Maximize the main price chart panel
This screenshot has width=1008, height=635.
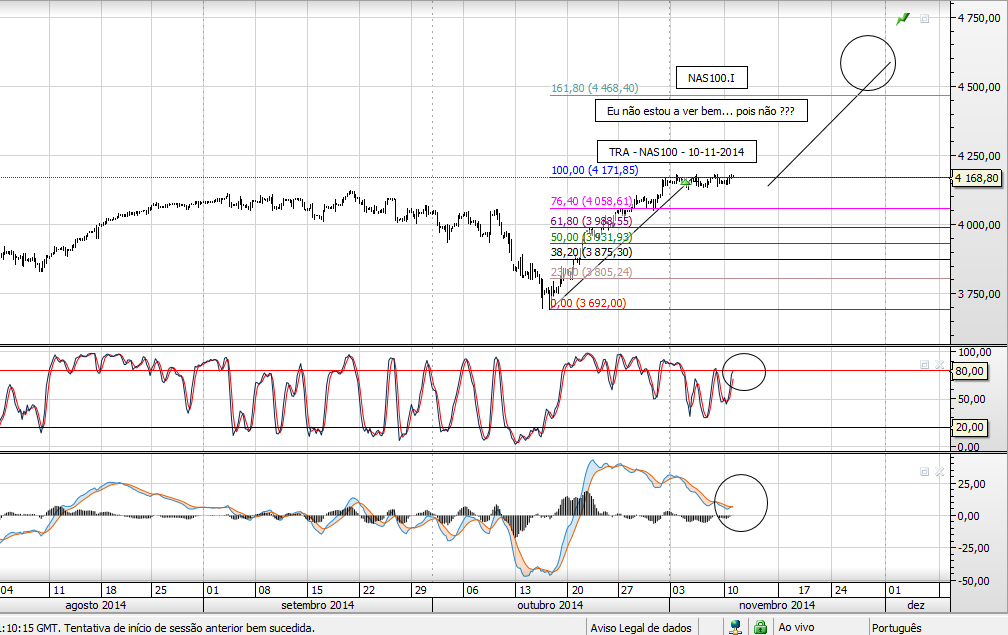pyautogui.click(x=925, y=18)
